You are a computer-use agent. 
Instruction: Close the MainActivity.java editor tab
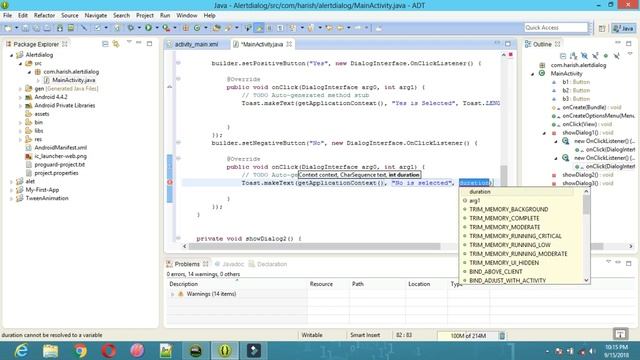289,44
